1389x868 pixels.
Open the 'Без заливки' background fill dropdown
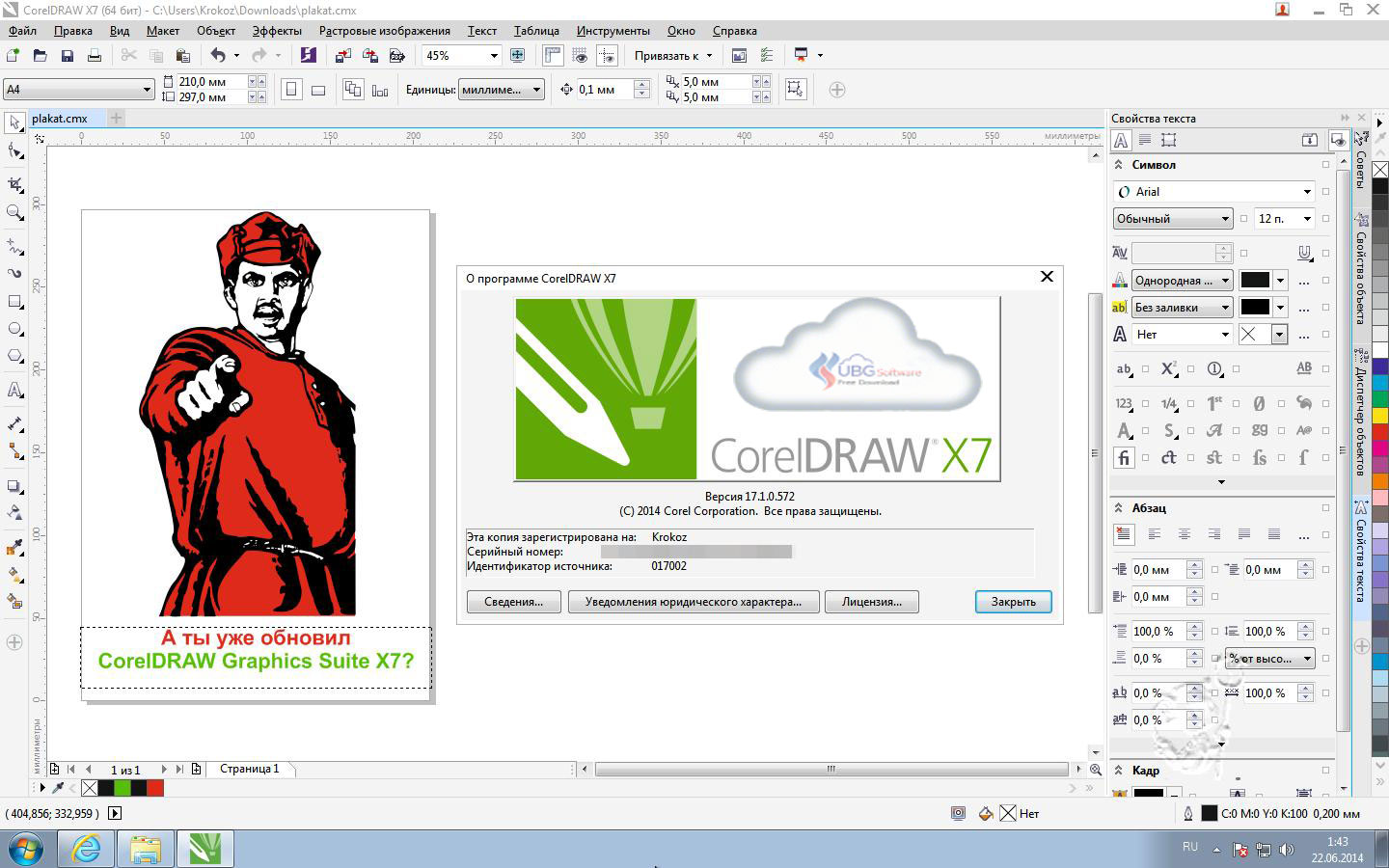coord(1225,308)
